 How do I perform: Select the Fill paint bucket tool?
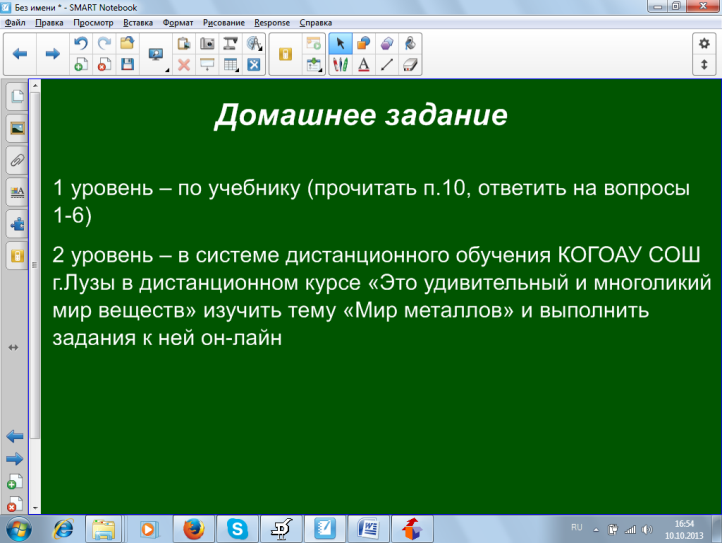pos(410,44)
